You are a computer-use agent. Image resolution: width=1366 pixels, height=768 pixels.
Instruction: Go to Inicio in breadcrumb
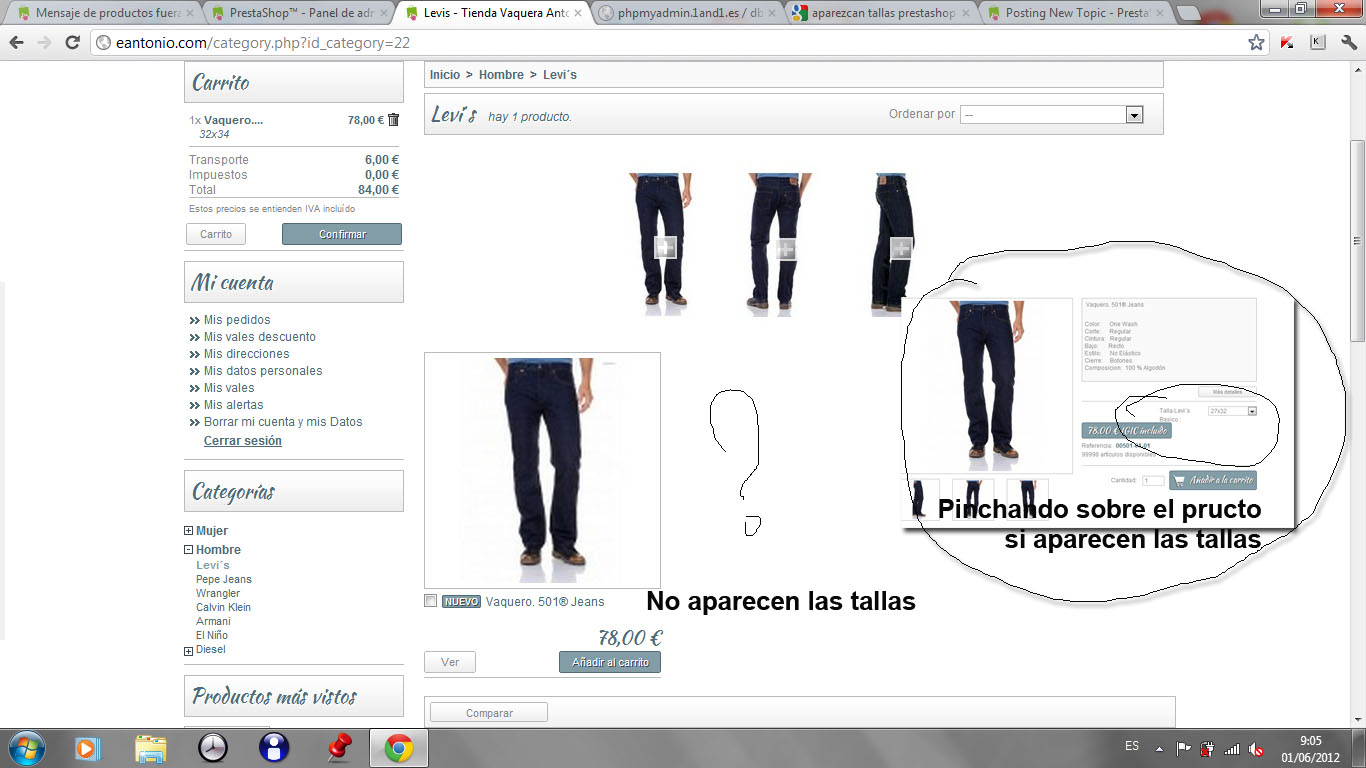[445, 75]
